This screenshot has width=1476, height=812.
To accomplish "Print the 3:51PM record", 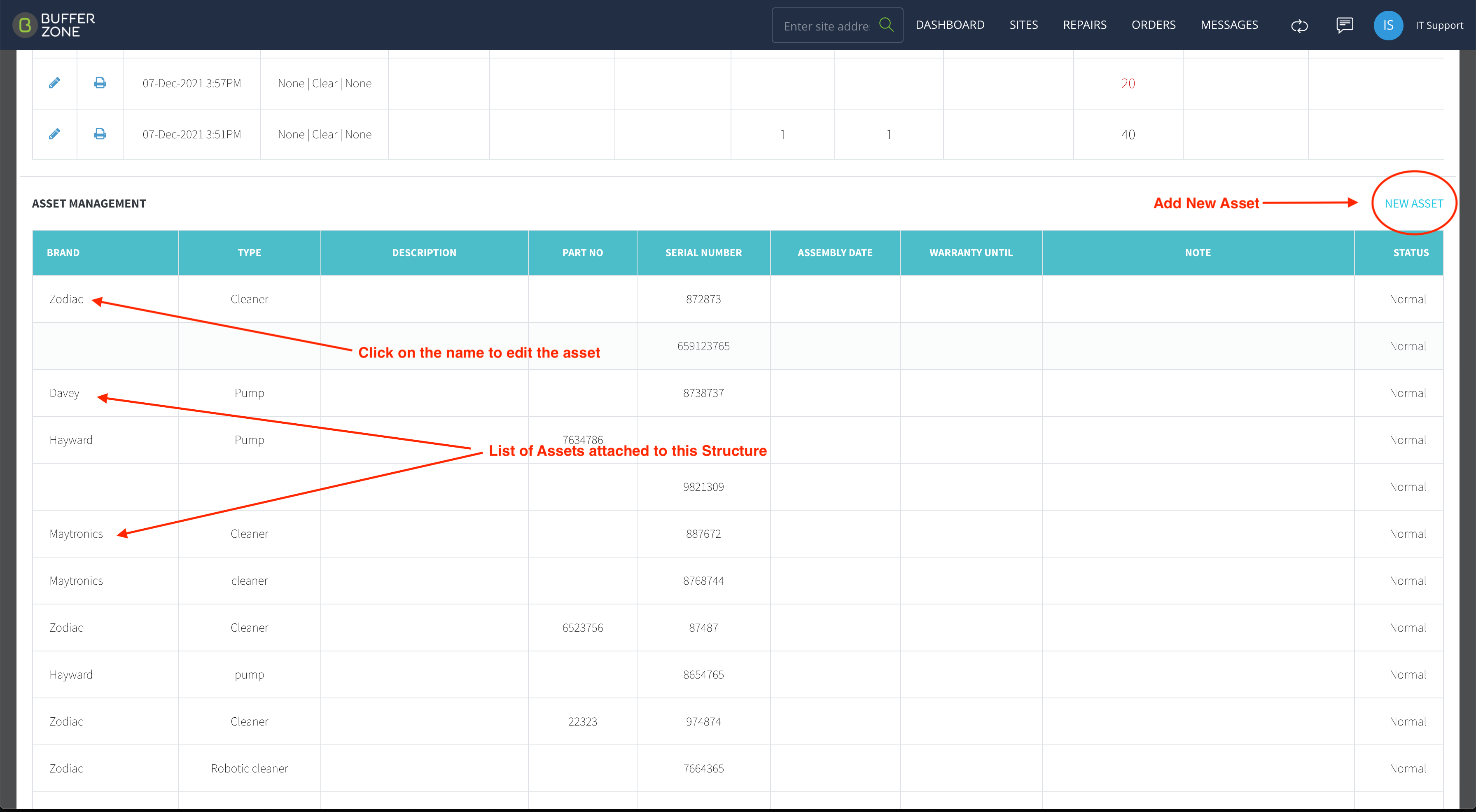I will pos(100,134).
